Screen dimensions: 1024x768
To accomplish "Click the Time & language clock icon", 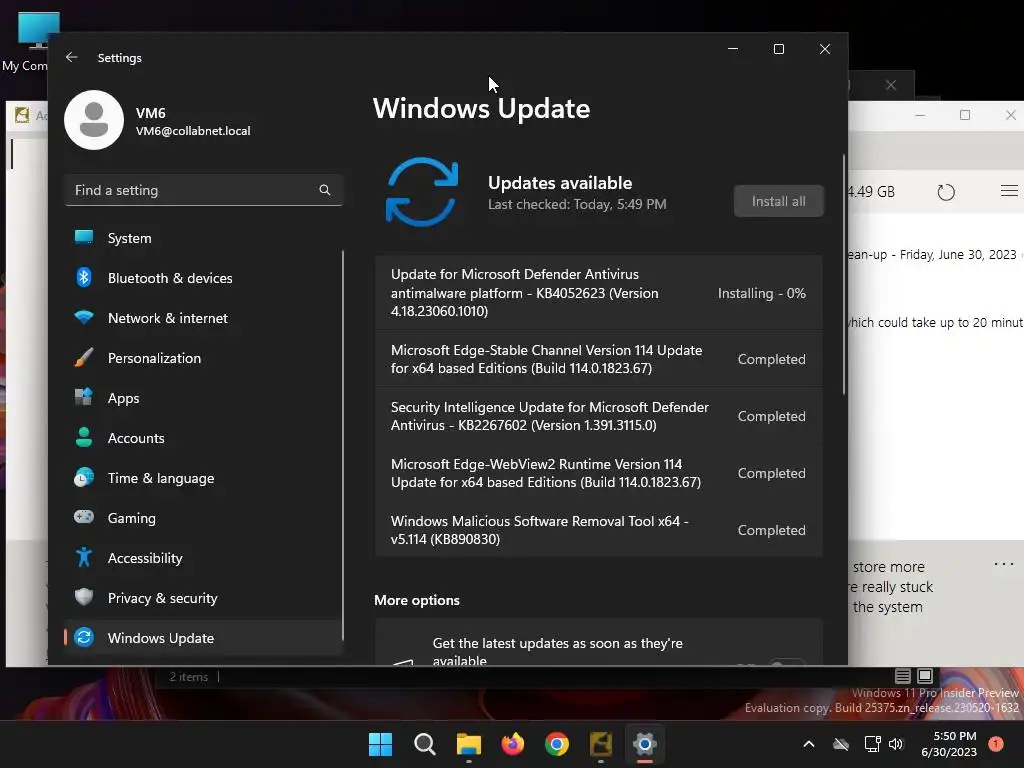I will click(x=84, y=477).
